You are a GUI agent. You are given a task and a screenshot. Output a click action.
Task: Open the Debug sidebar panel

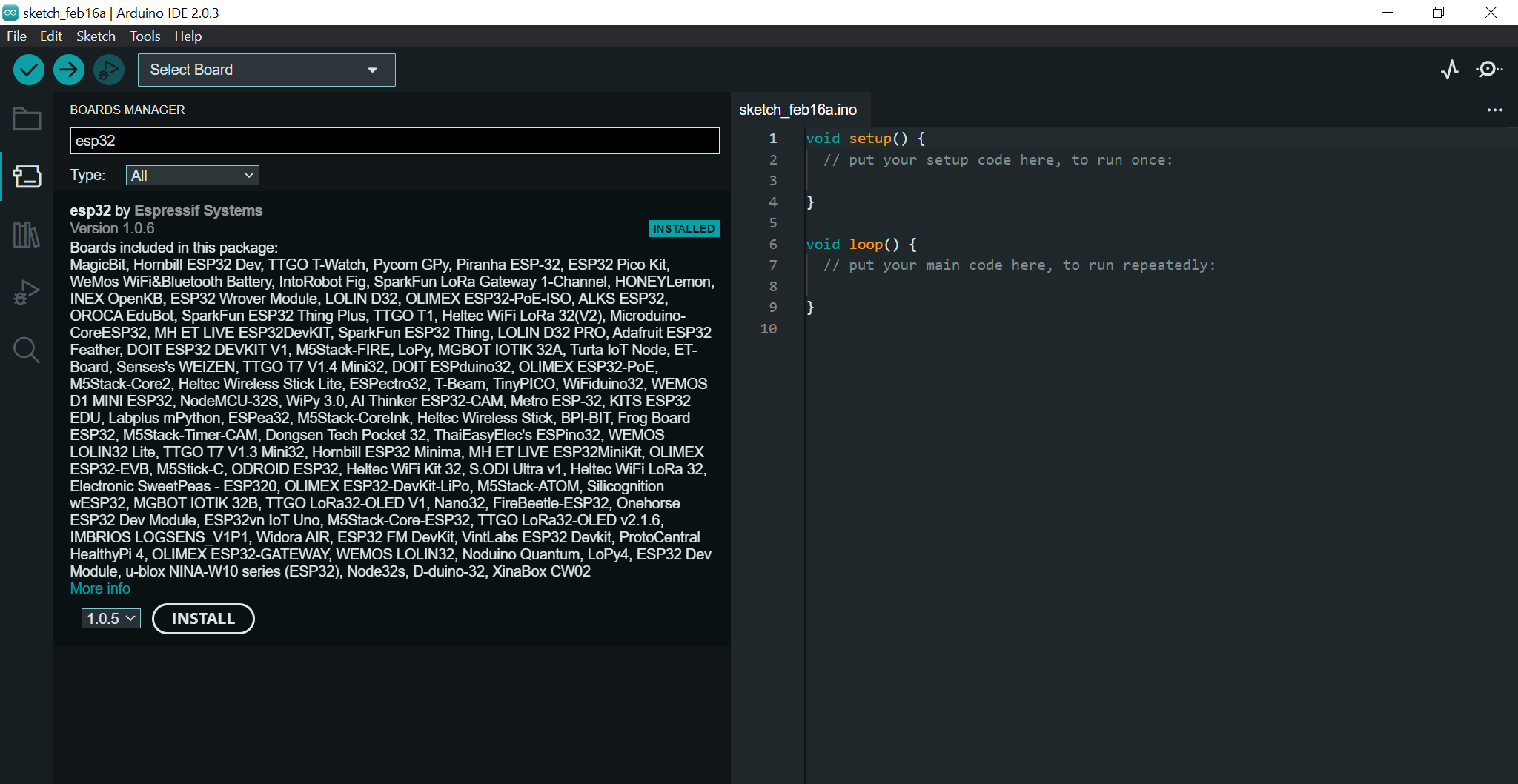pos(27,292)
